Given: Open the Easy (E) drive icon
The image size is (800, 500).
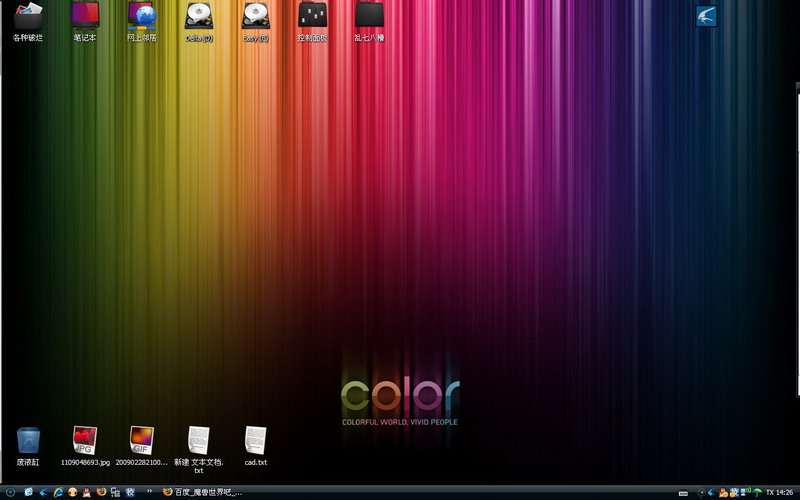Looking at the screenshot, I should [256, 16].
